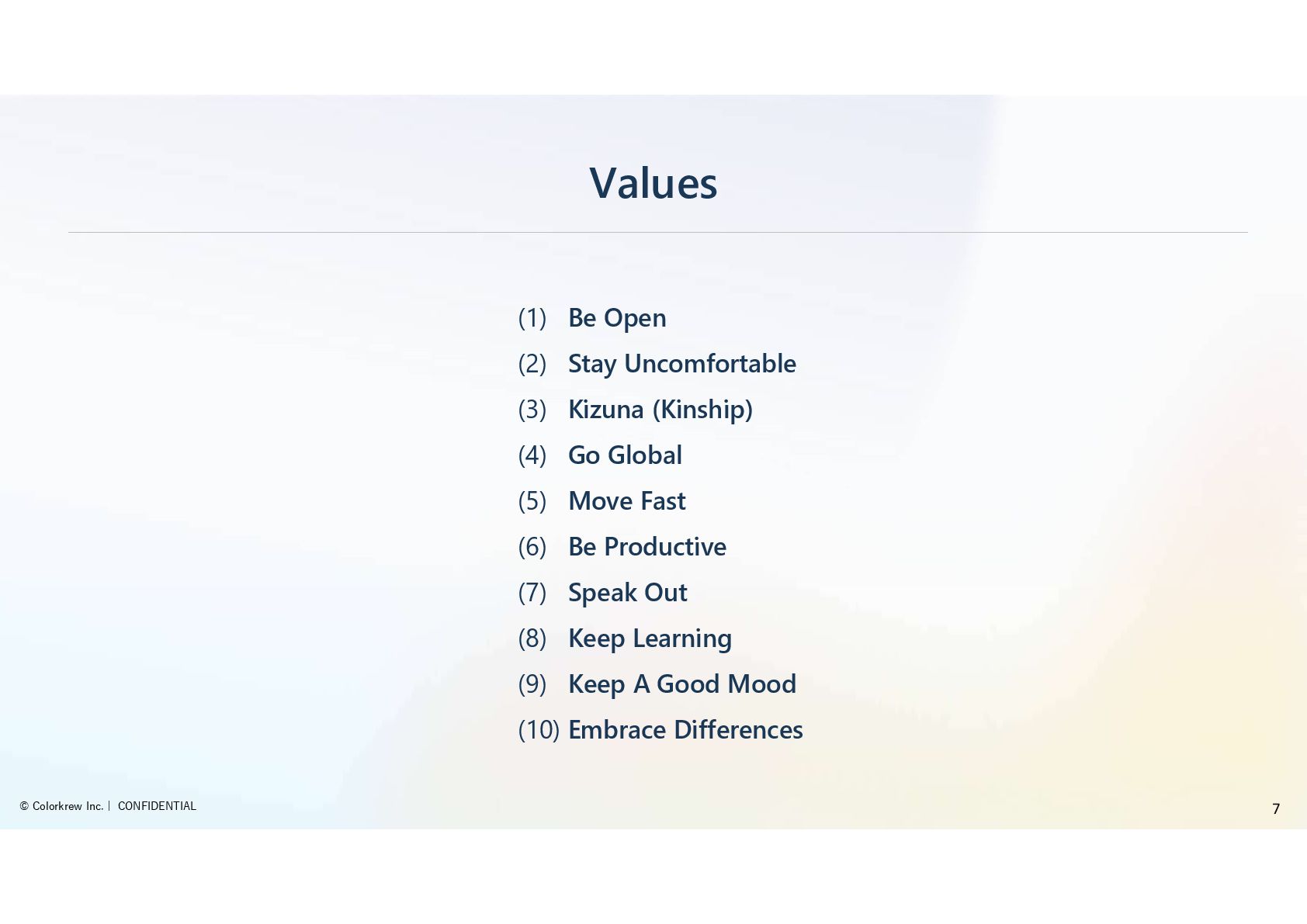This screenshot has width=1307, height=924.
Task: Select the Keep Learning list item
Action: [650, 638]
